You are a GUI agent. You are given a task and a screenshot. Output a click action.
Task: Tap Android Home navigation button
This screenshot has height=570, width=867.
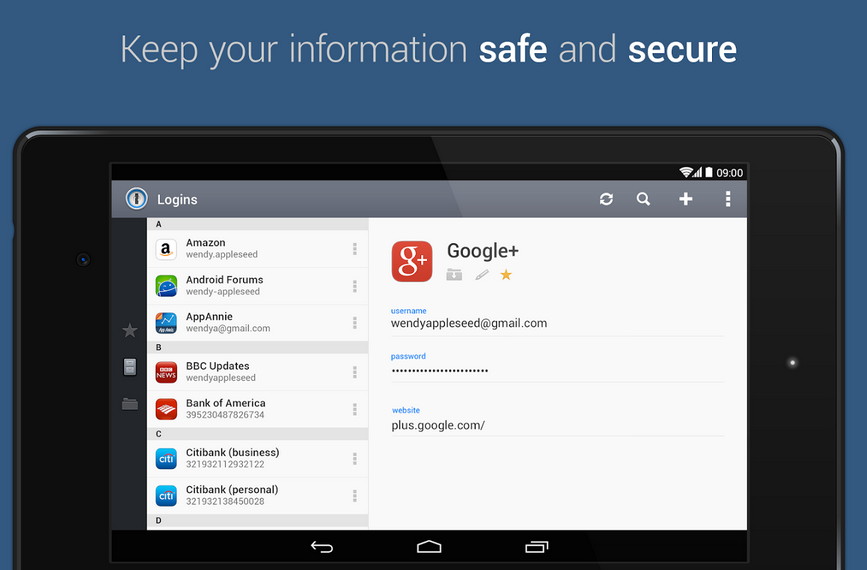click(x=429, y=547)
